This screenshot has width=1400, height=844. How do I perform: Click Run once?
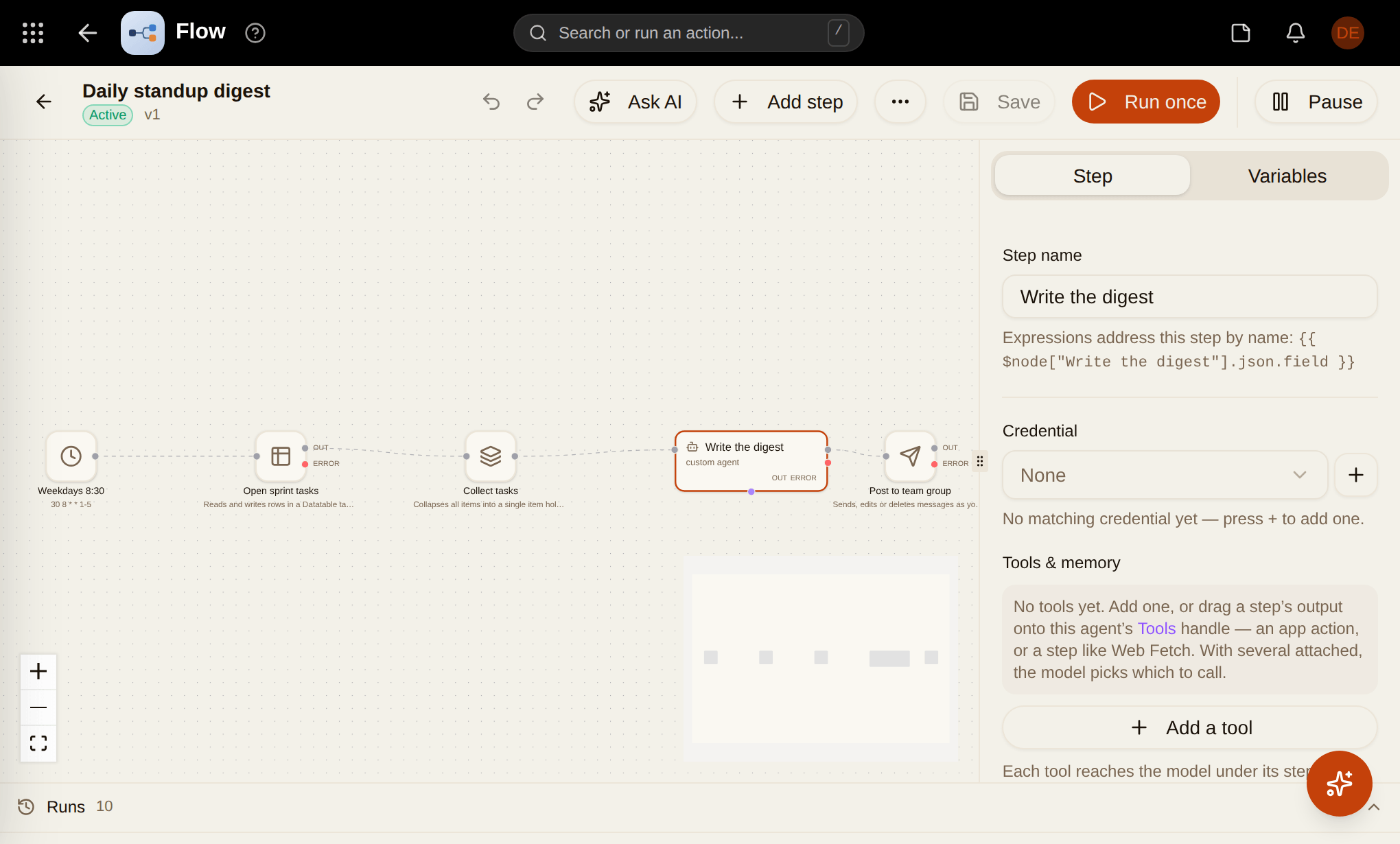(1146, 102)
